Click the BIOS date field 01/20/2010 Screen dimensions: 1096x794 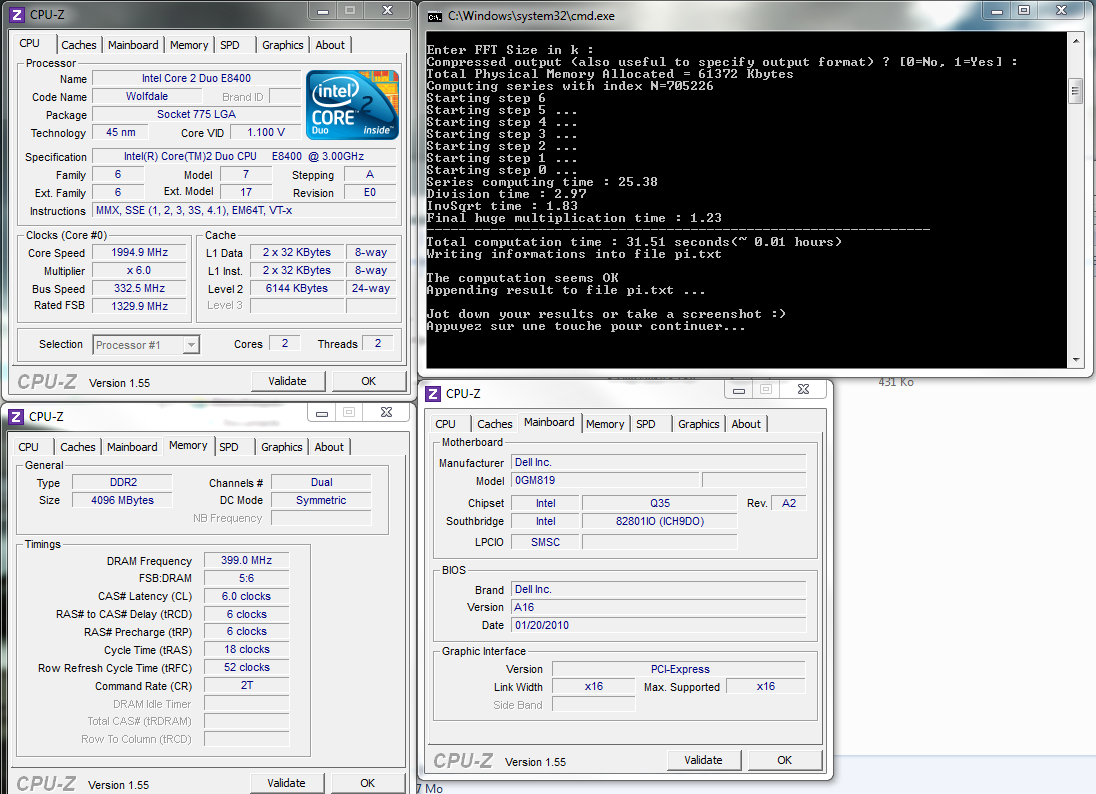coord(659,625)
